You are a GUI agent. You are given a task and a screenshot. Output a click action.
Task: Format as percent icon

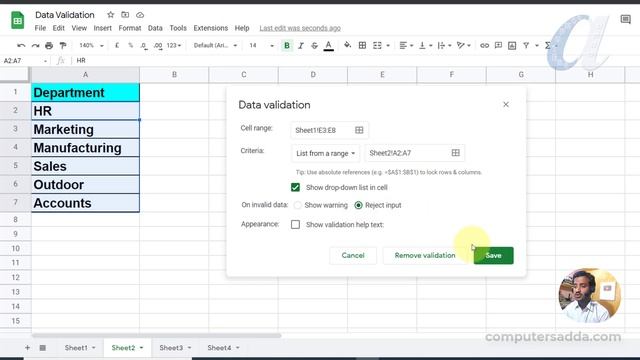click(x=131, y=45)
